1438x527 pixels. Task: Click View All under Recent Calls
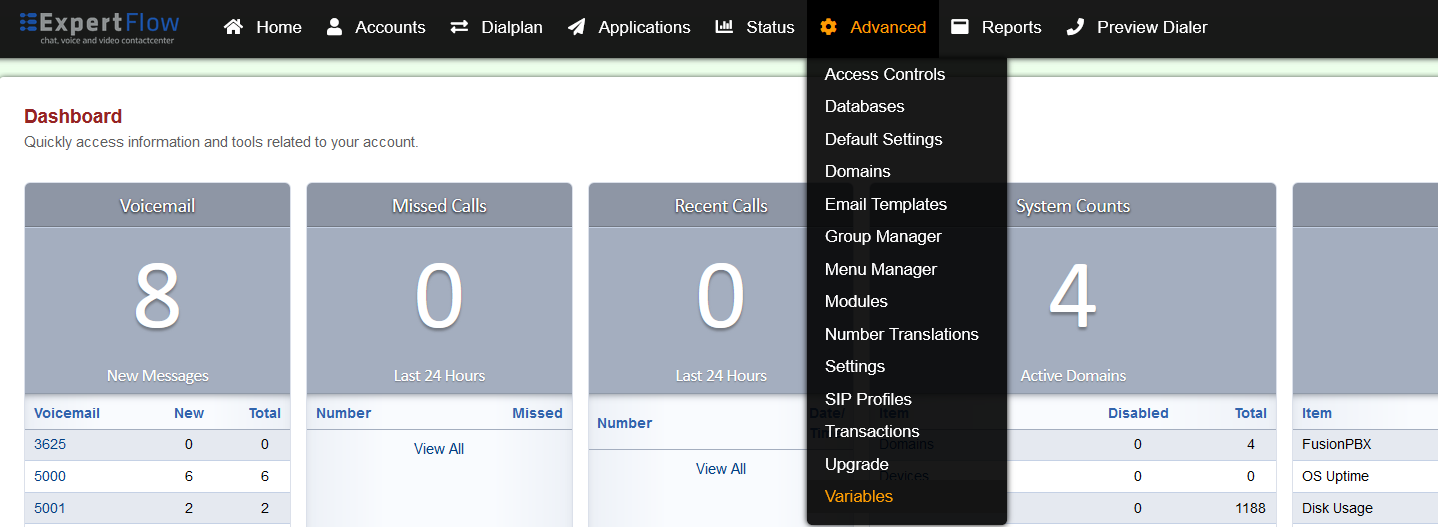pos(721,469)
